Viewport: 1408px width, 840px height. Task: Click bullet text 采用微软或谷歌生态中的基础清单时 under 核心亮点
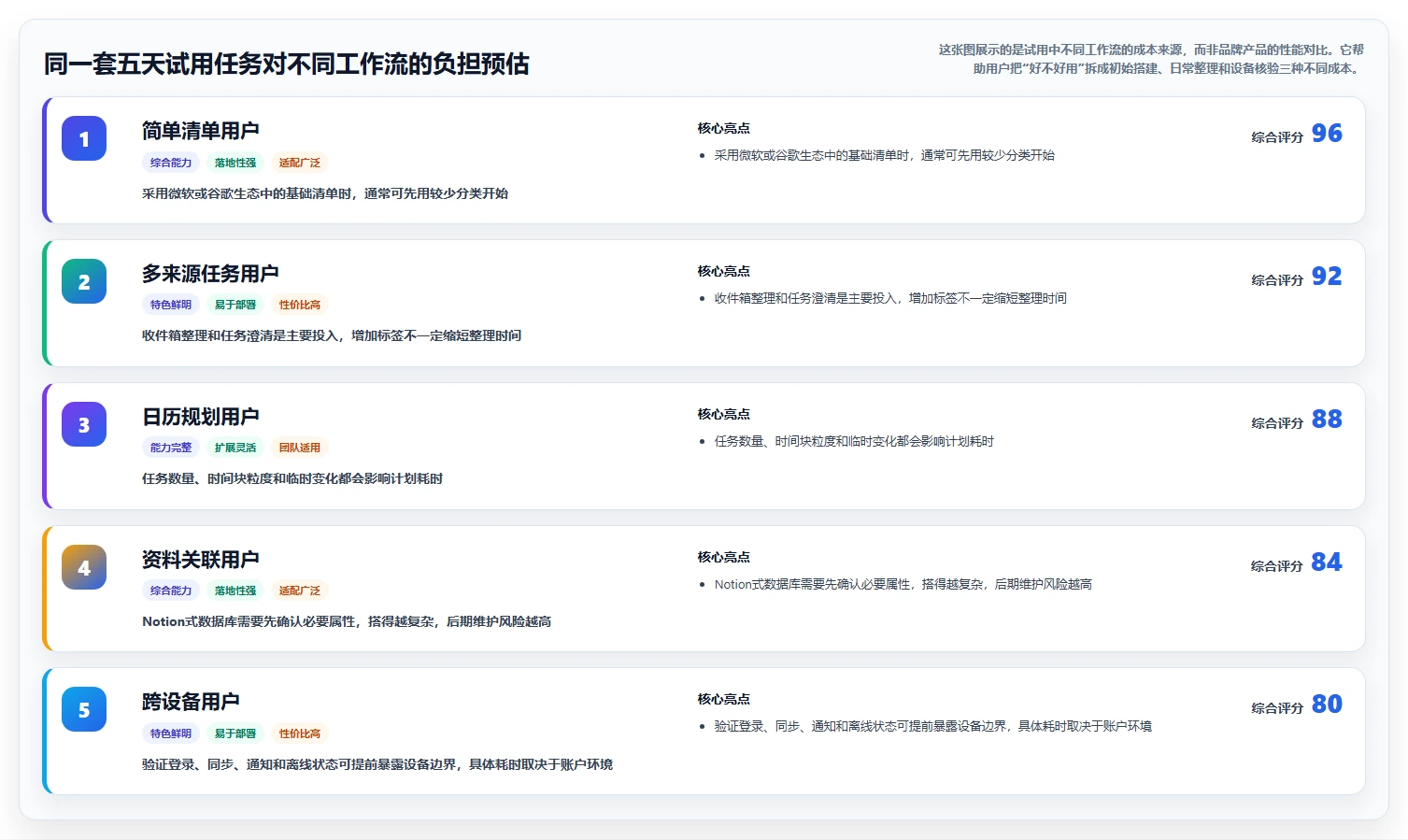pos(885,156)
